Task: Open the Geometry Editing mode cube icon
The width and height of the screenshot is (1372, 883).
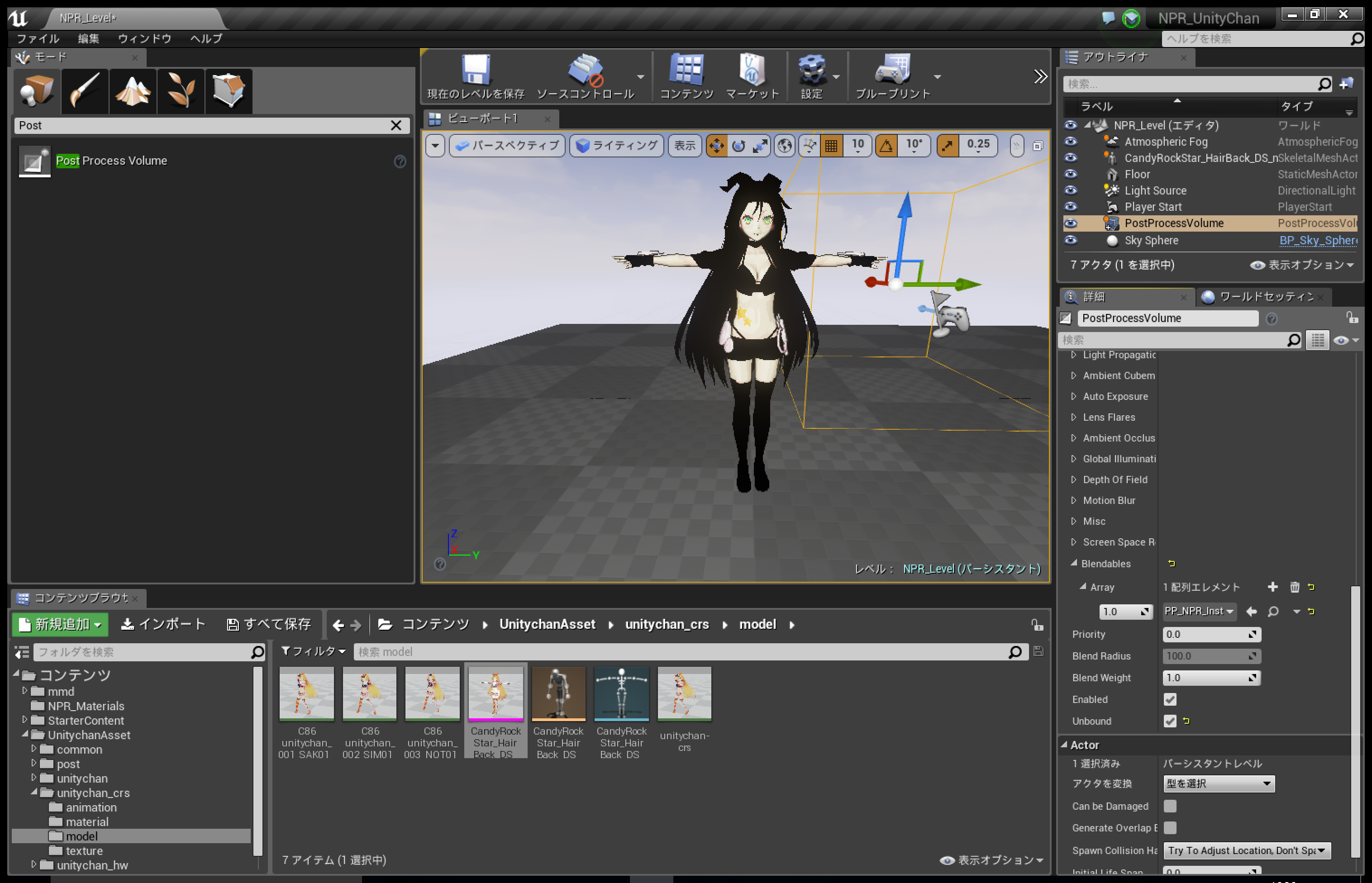Action: pos(228,90)
